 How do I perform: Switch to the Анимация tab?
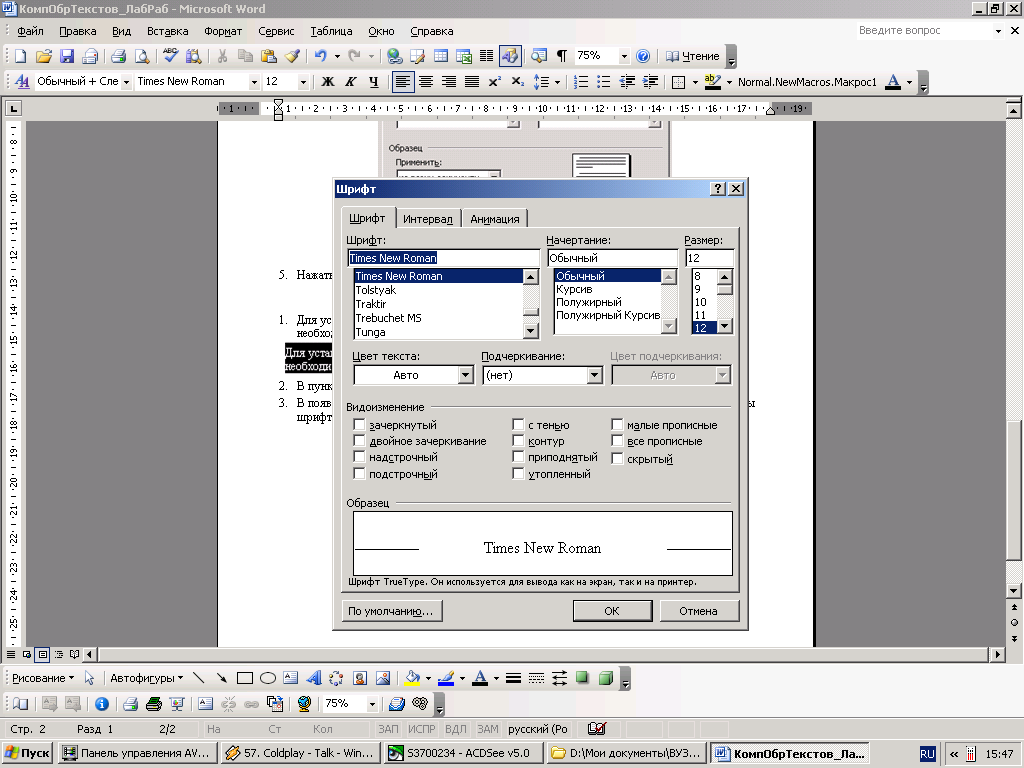pos(494,219)
